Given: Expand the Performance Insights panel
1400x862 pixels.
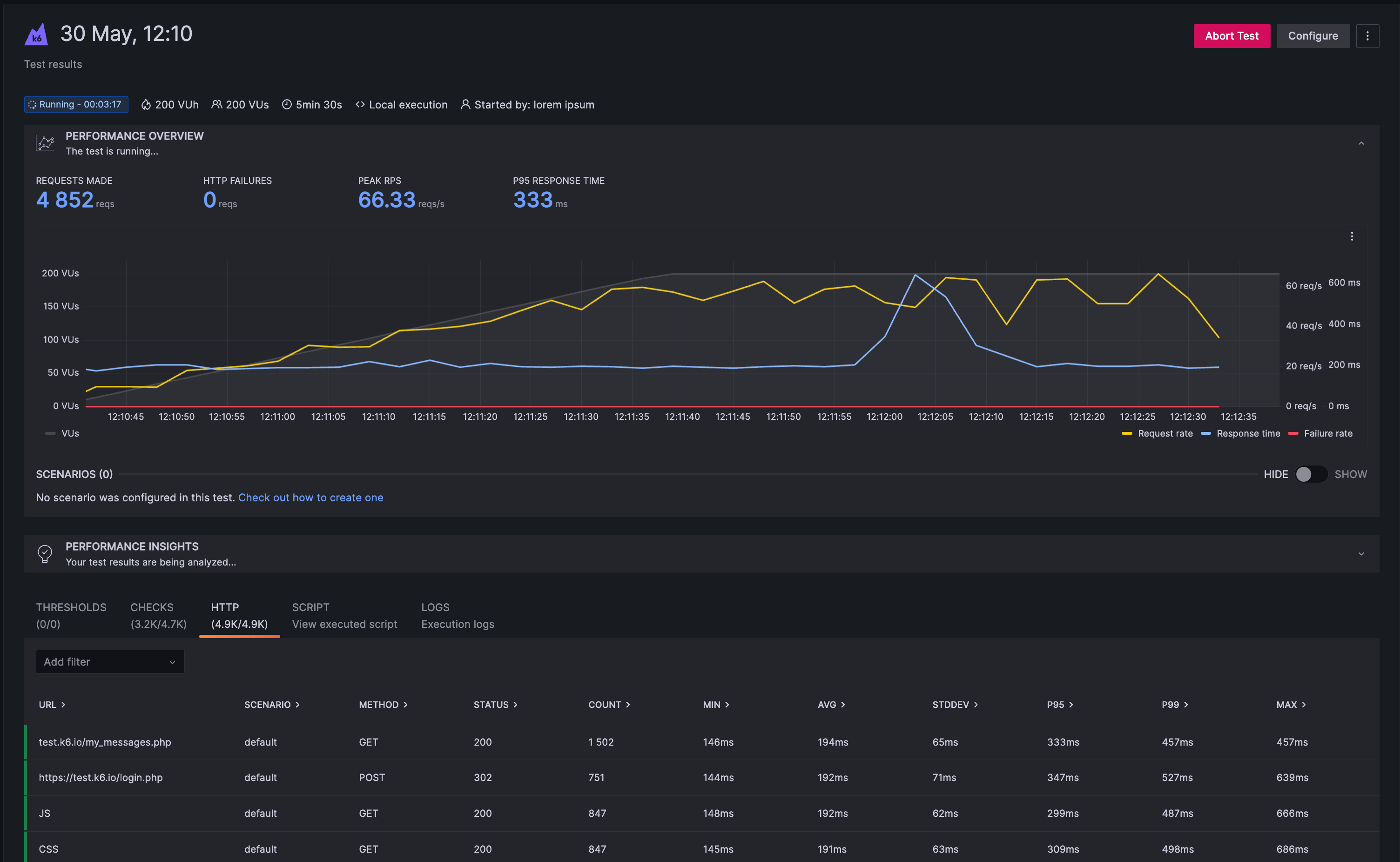Looking at the screenshot, I should coord(1361,553).
